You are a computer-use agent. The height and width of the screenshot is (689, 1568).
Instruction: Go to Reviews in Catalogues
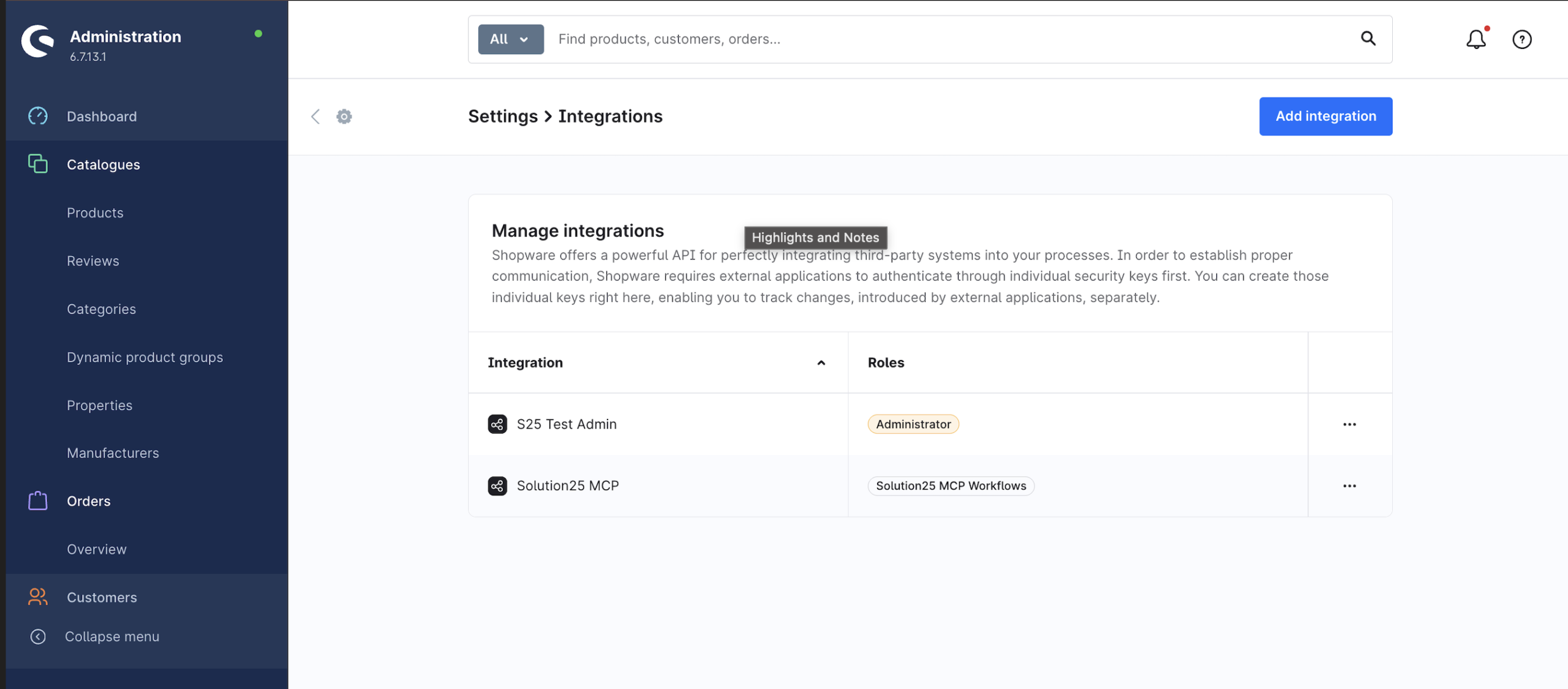tap(93, 261)
